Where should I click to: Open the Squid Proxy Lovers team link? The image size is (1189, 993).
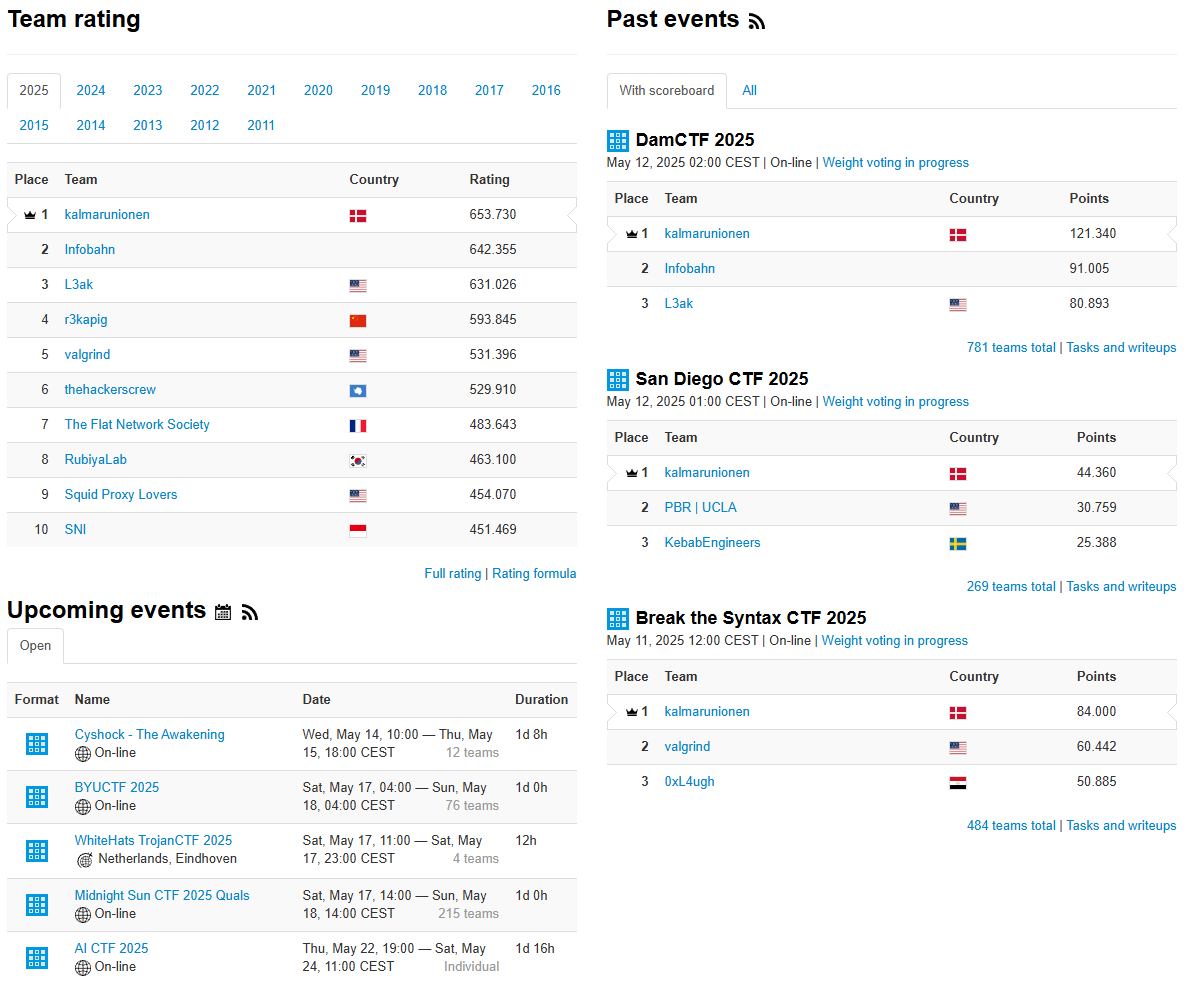(121, 494)
